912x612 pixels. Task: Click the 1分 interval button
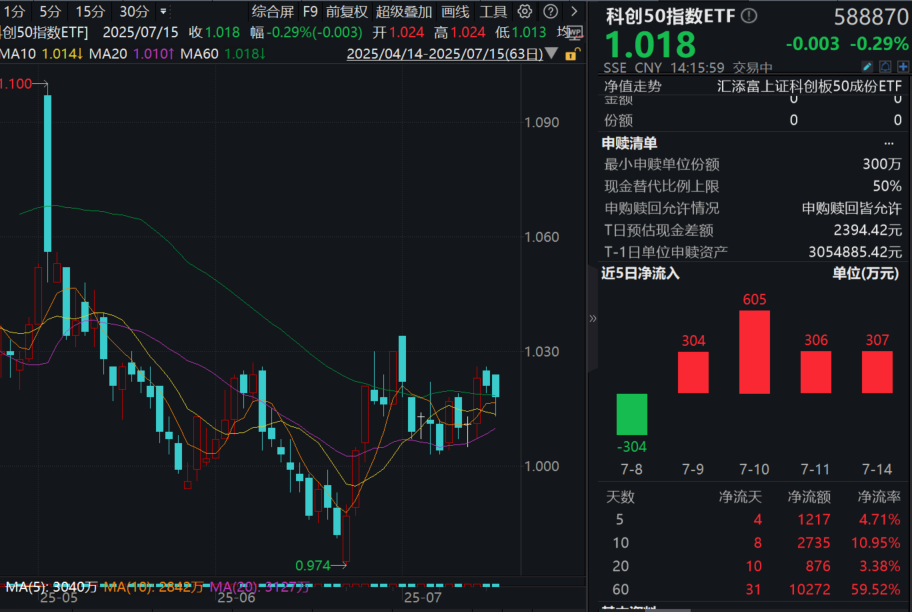coord(14,11)
